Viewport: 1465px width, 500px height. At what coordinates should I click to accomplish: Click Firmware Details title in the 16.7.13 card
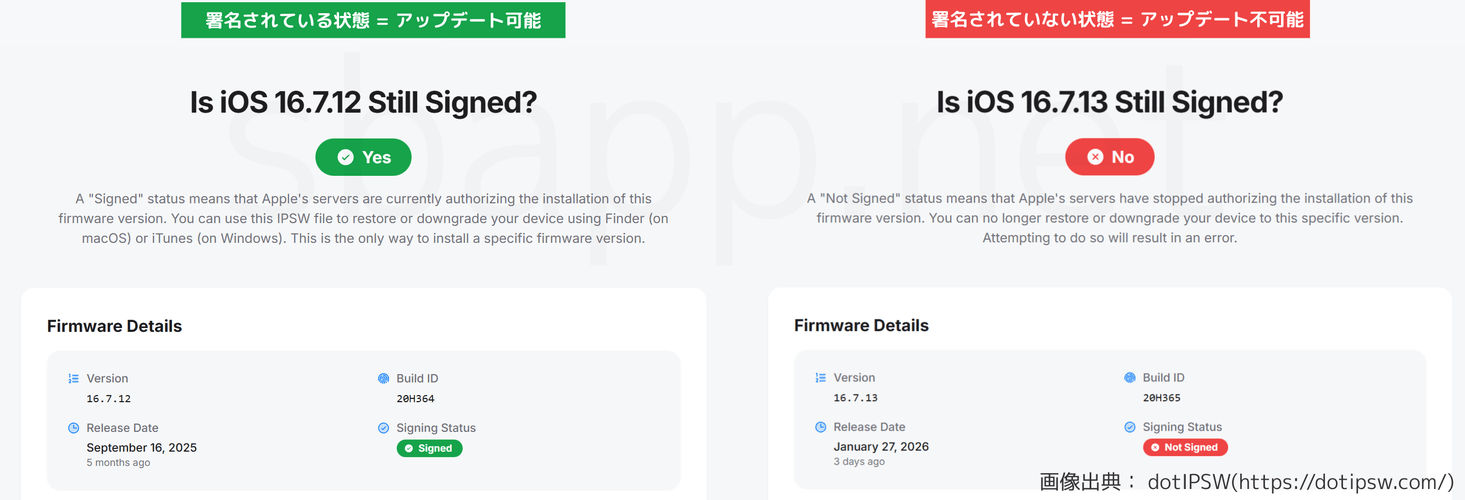(x=861, y=325)
